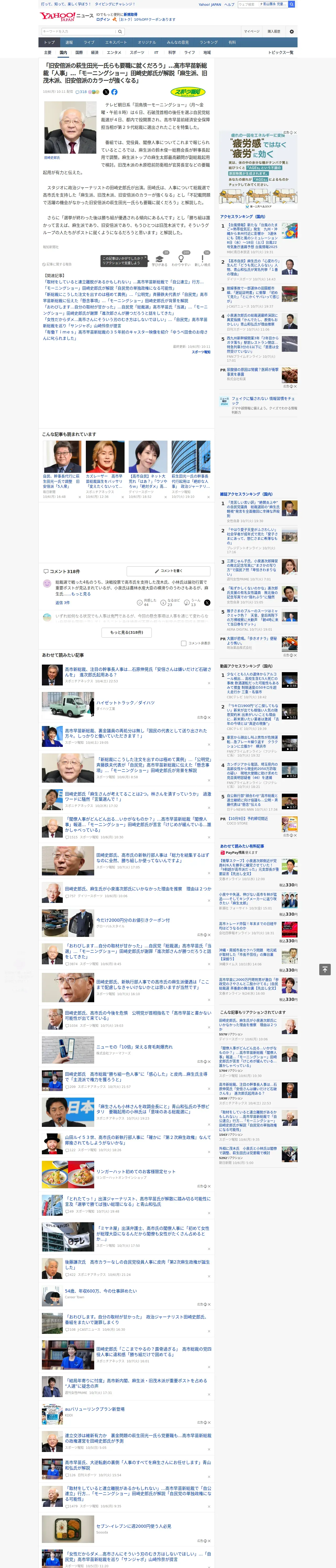Dismiss the 萩生田光一氏の幹事長代行起用 card
The image size is (336, 1568).
[208, 497]
